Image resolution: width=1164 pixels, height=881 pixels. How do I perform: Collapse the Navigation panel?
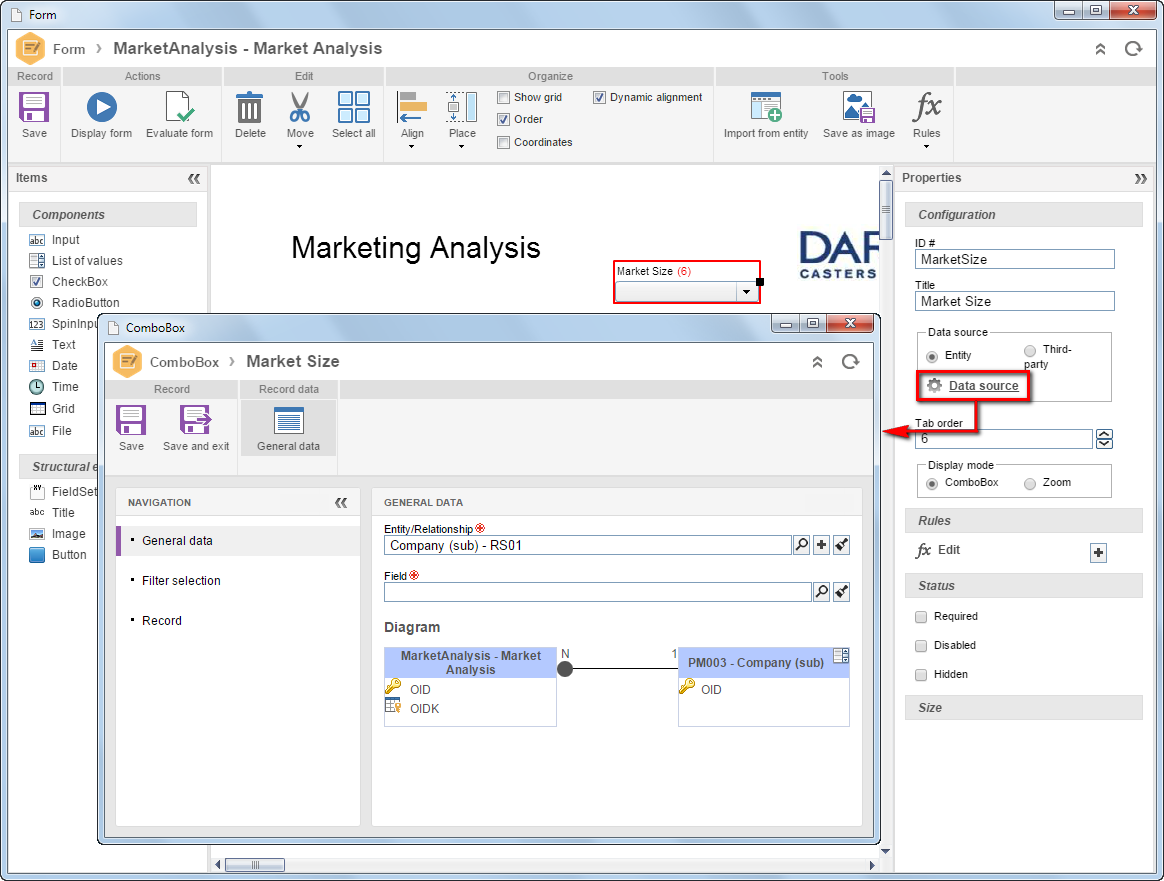[x=341, y=502]
